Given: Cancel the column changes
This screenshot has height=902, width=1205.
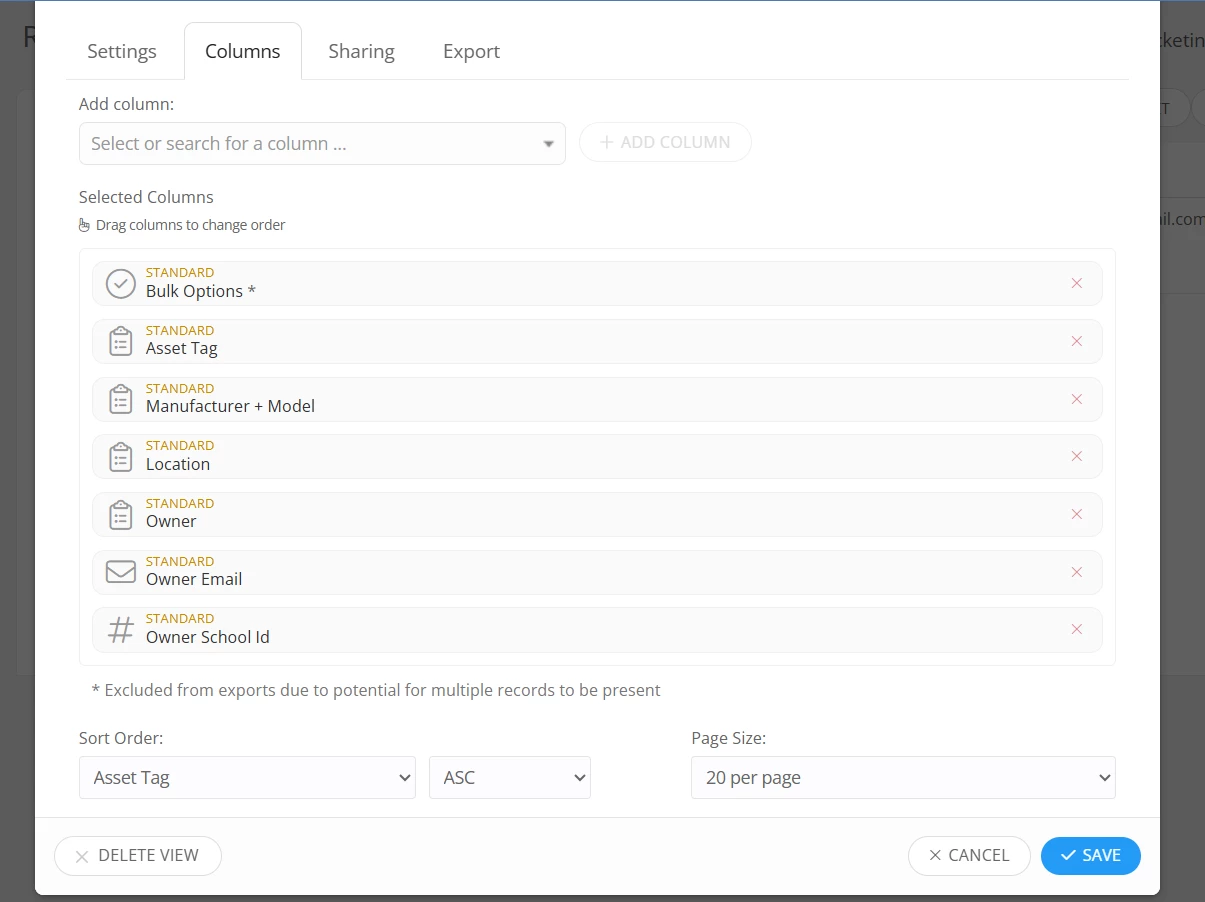Looking at the screenshot, I should pos(969,855).
